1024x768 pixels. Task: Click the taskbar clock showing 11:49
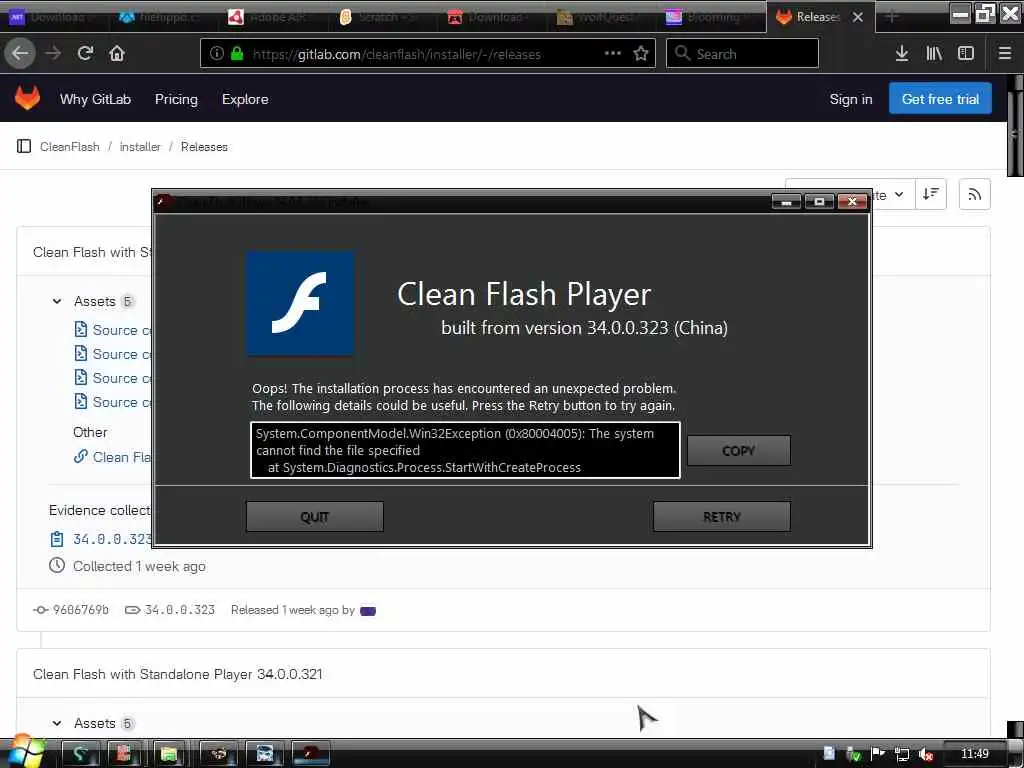click(x=974, y=754)
